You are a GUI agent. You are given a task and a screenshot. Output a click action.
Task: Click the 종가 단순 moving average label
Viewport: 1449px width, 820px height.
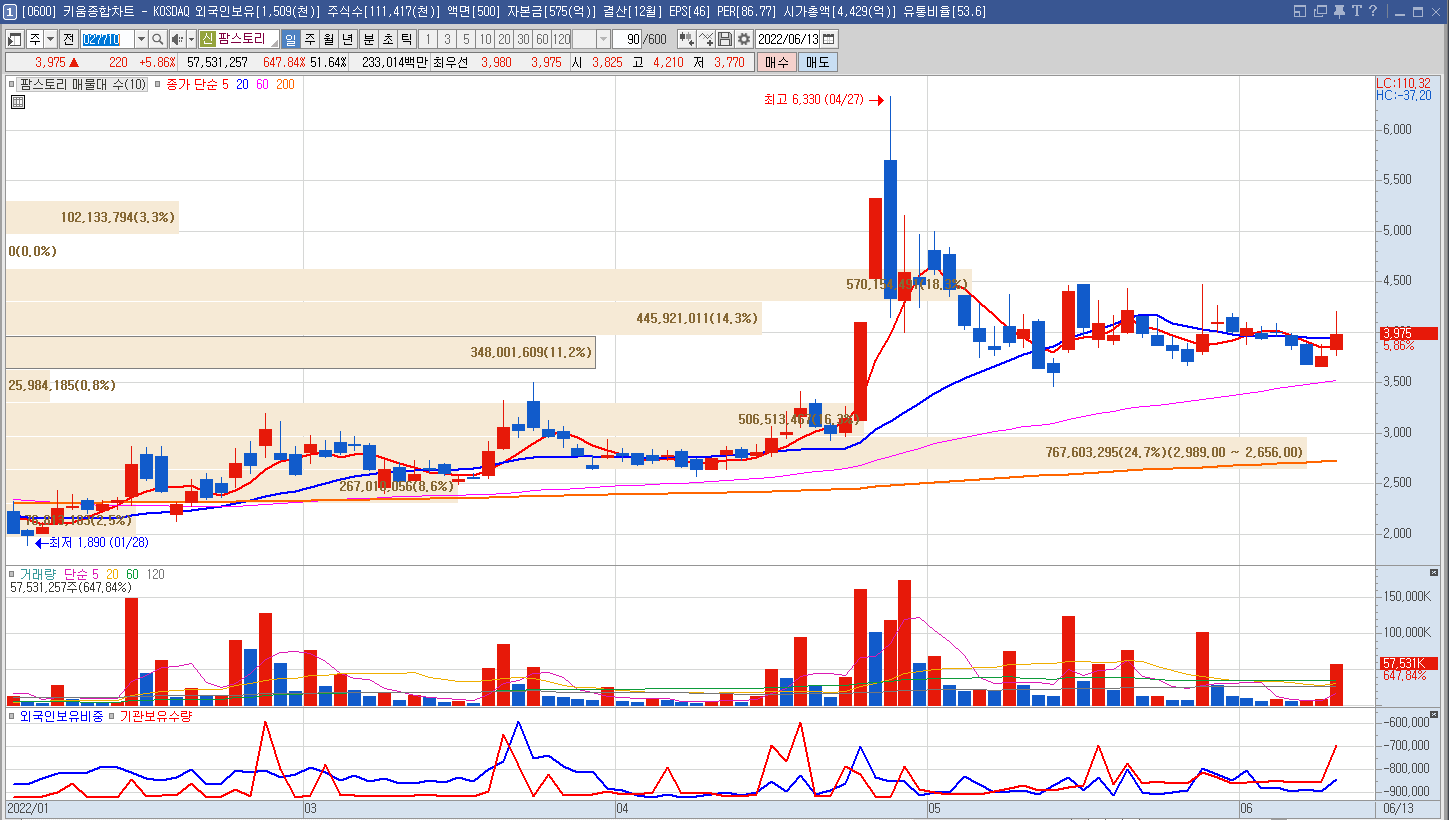pos(192,85)
